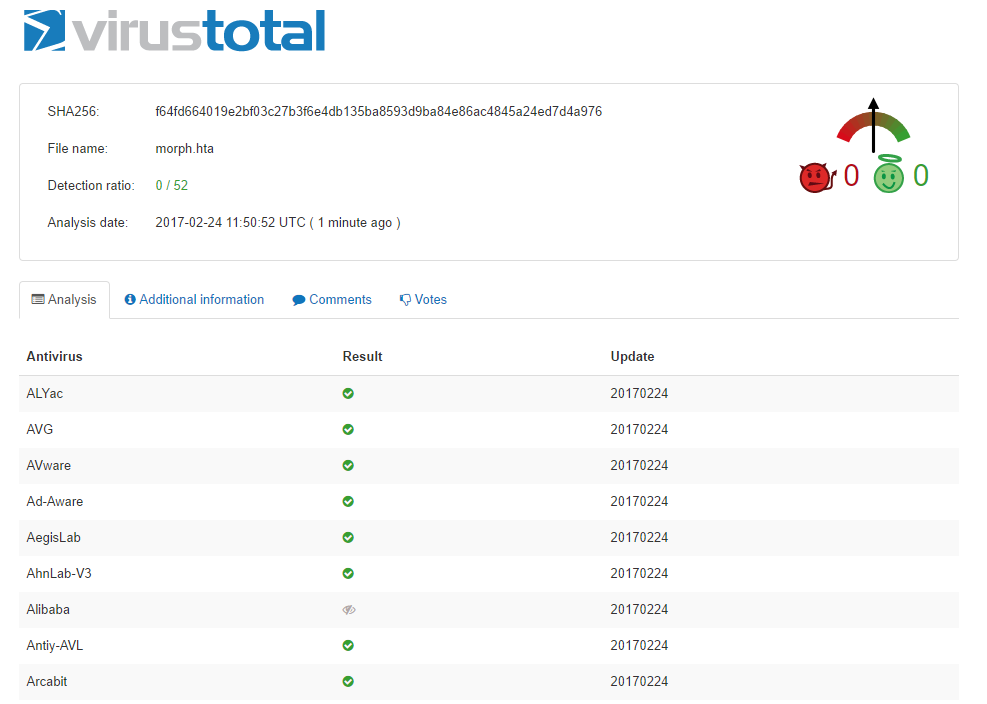Click the VirusTotal logo

click(174, 30)
